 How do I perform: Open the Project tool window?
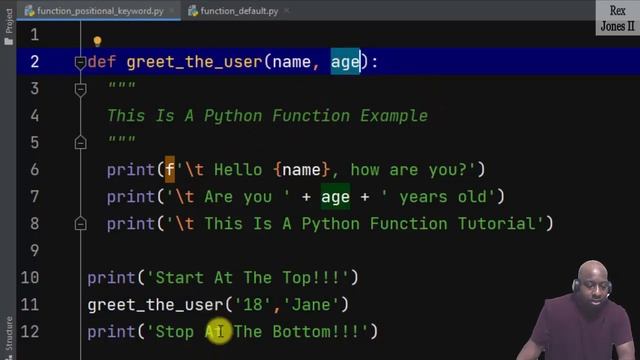tap(9, 27)
